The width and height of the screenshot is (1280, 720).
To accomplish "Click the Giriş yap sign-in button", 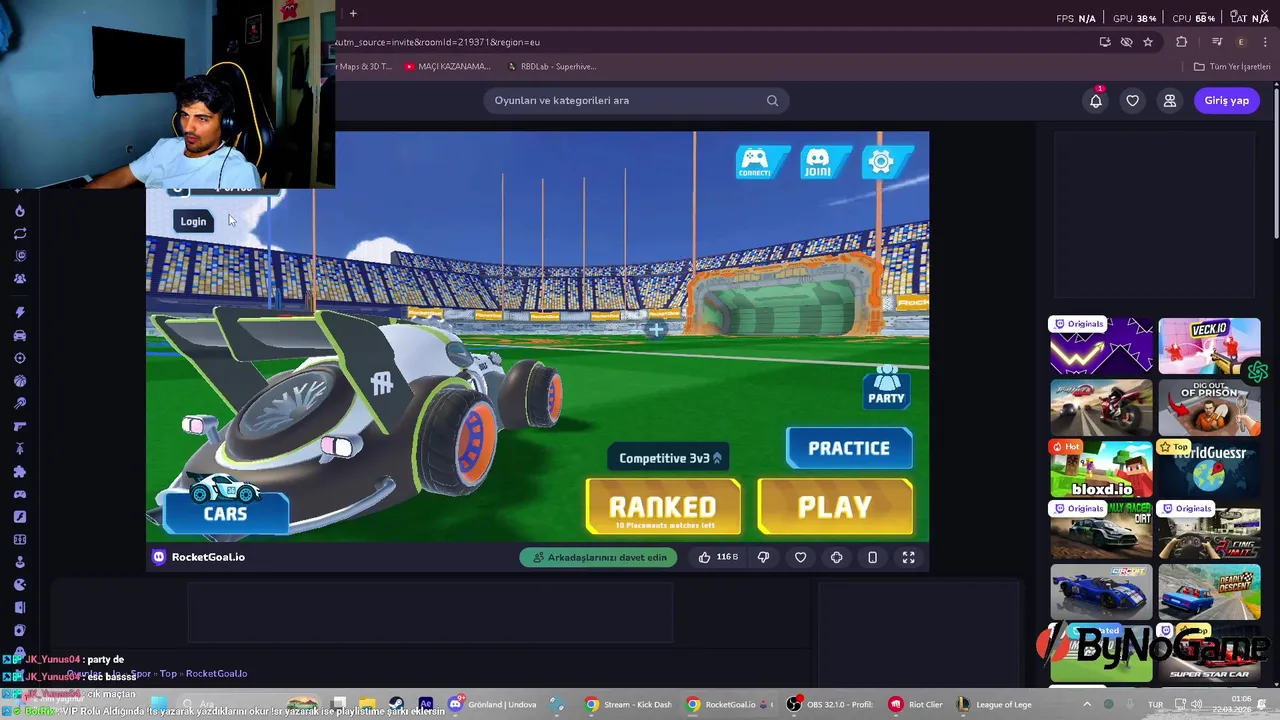I will 1226,100.
